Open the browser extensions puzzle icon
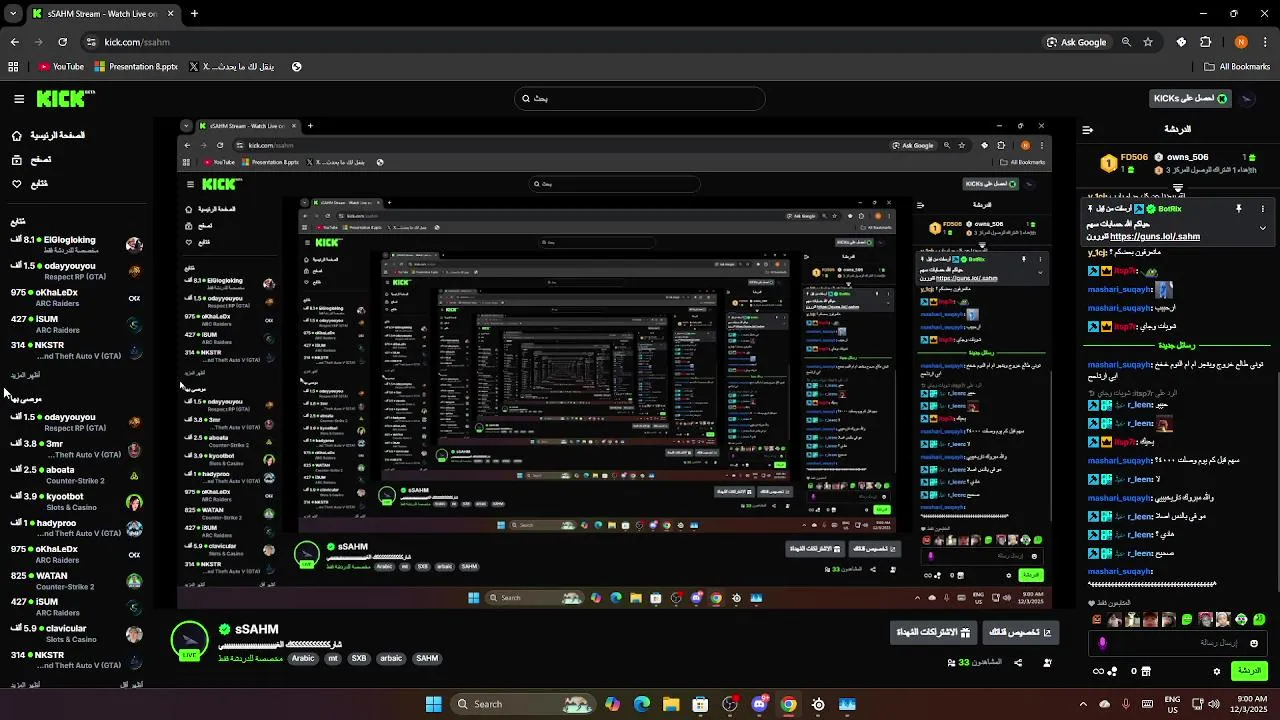The image size is (1280, 720). (x=1205, y=42)
